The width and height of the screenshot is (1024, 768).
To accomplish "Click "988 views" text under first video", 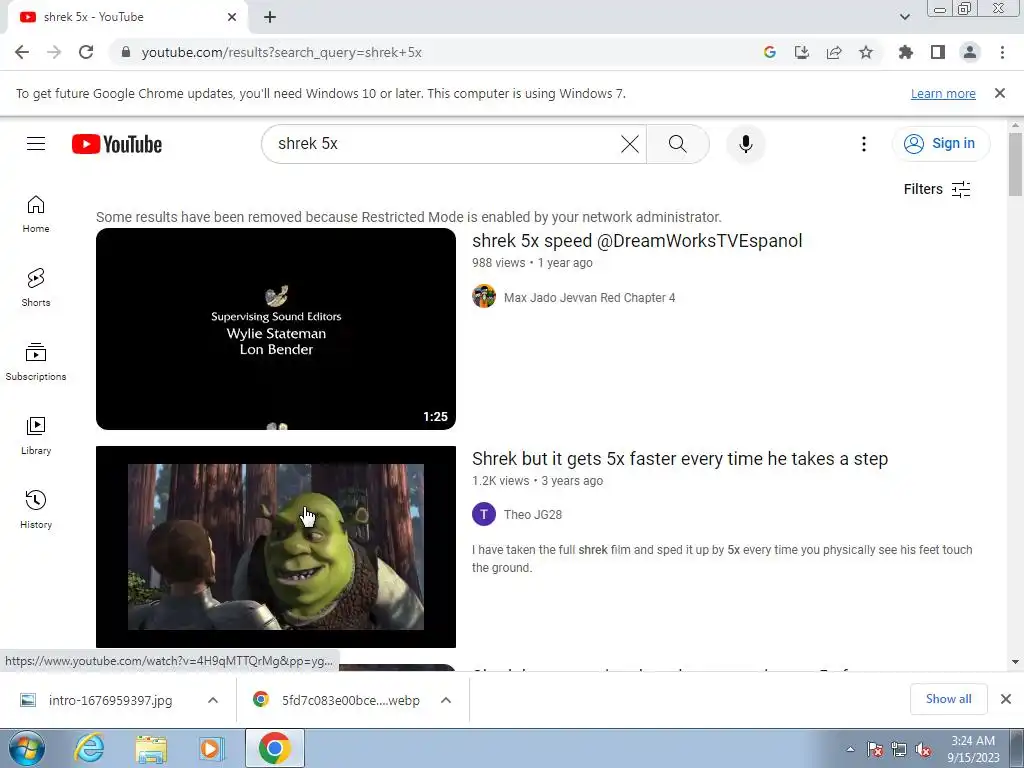I will (x=498, y=263).
